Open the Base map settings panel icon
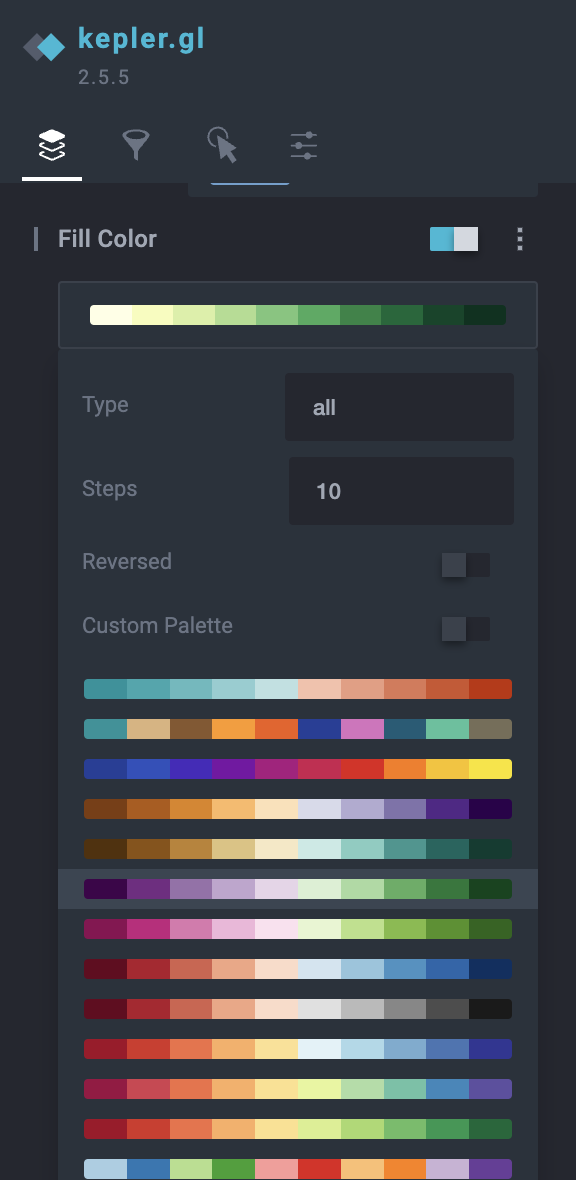Viewport: 576px width, 1180px height. [x=303, y=145]
